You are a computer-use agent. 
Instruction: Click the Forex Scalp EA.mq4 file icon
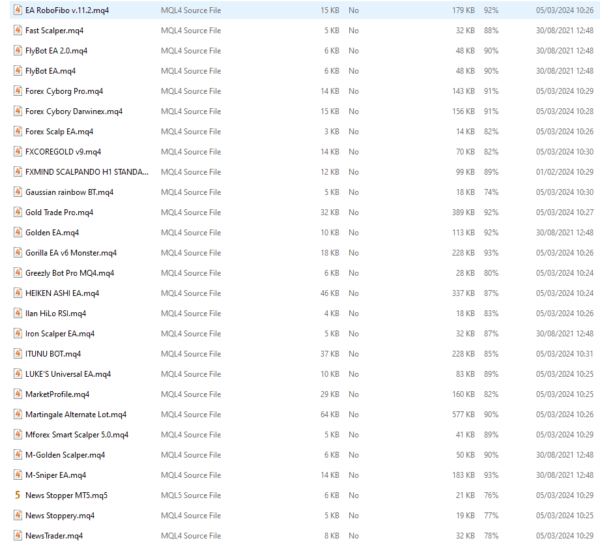18,131
